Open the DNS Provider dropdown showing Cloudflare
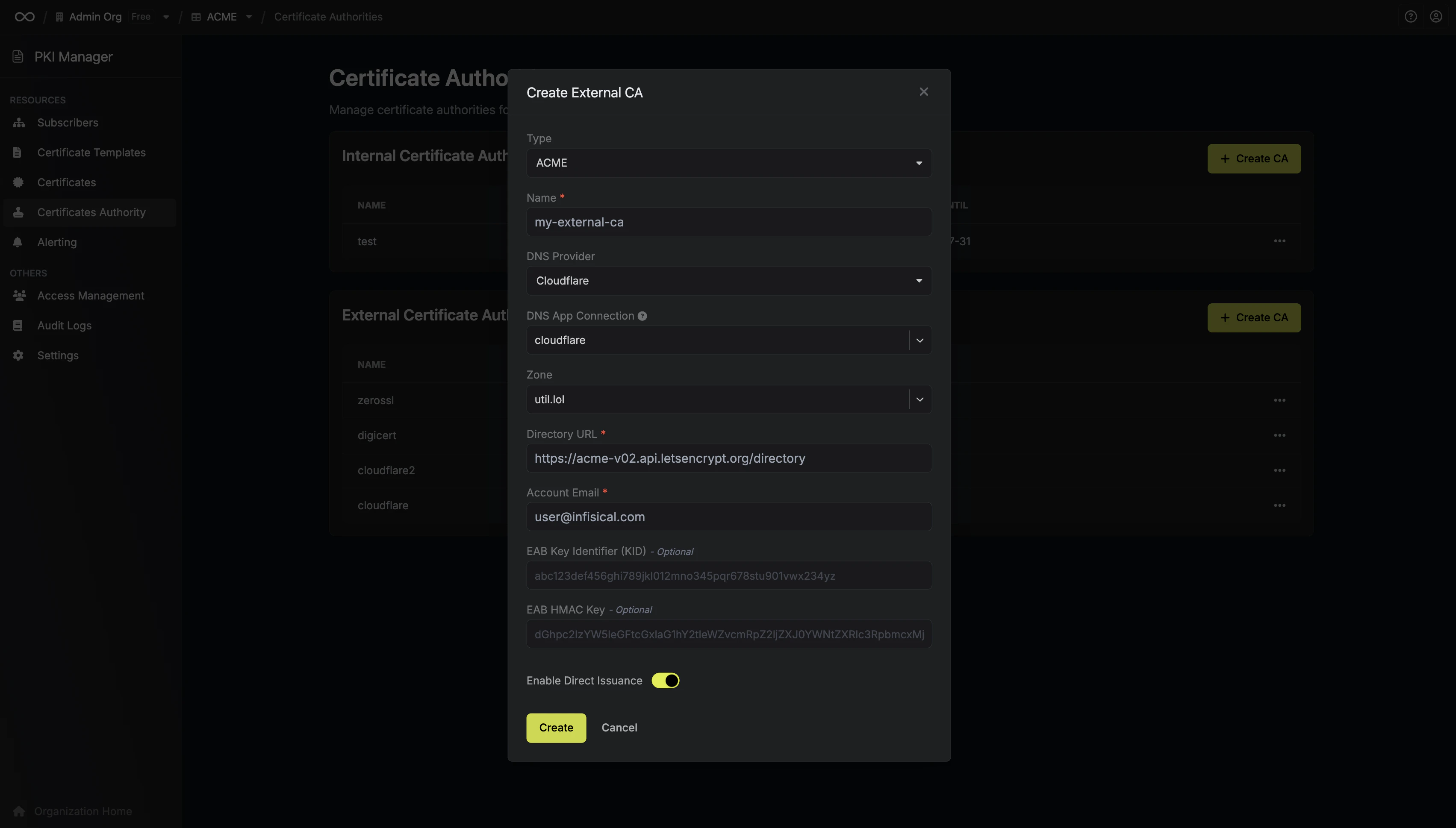 pyautogui.click(x=729, y=280)
